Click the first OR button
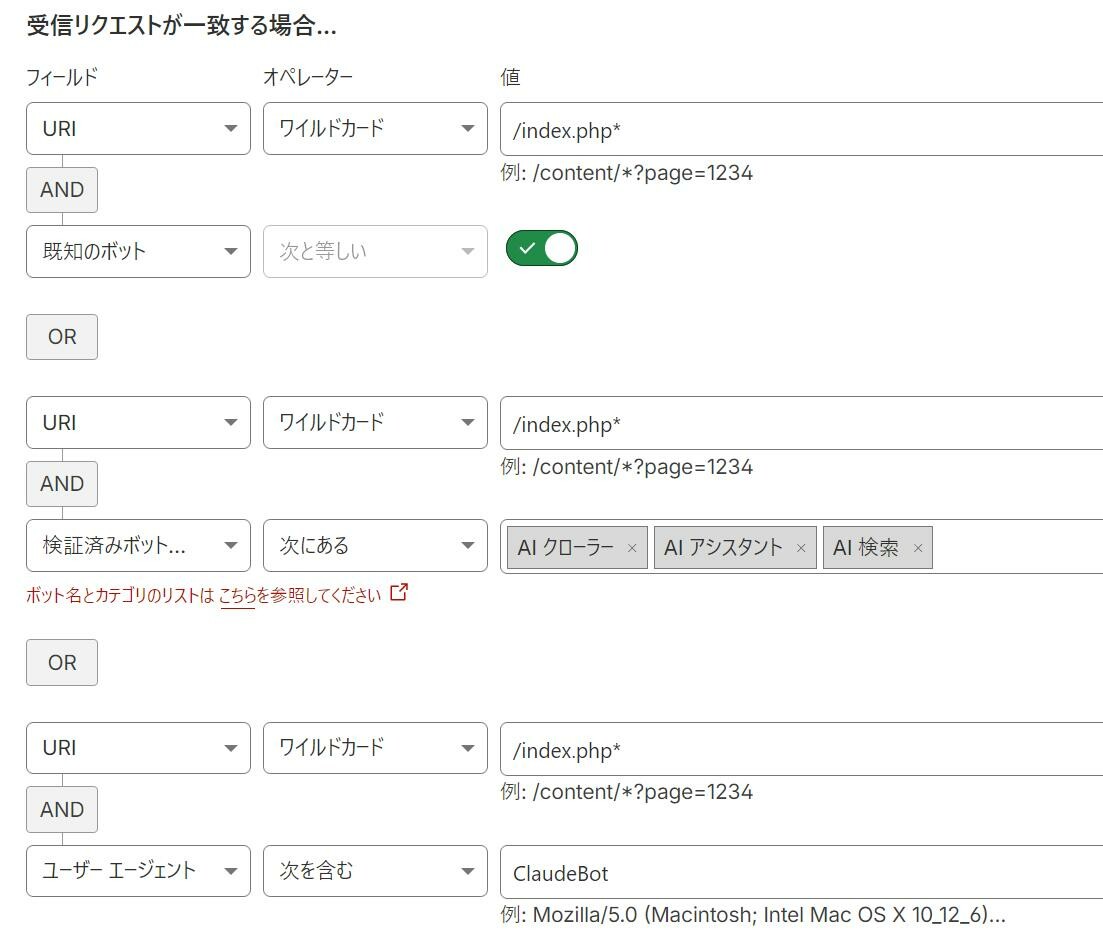 click(x=62, y=337)
